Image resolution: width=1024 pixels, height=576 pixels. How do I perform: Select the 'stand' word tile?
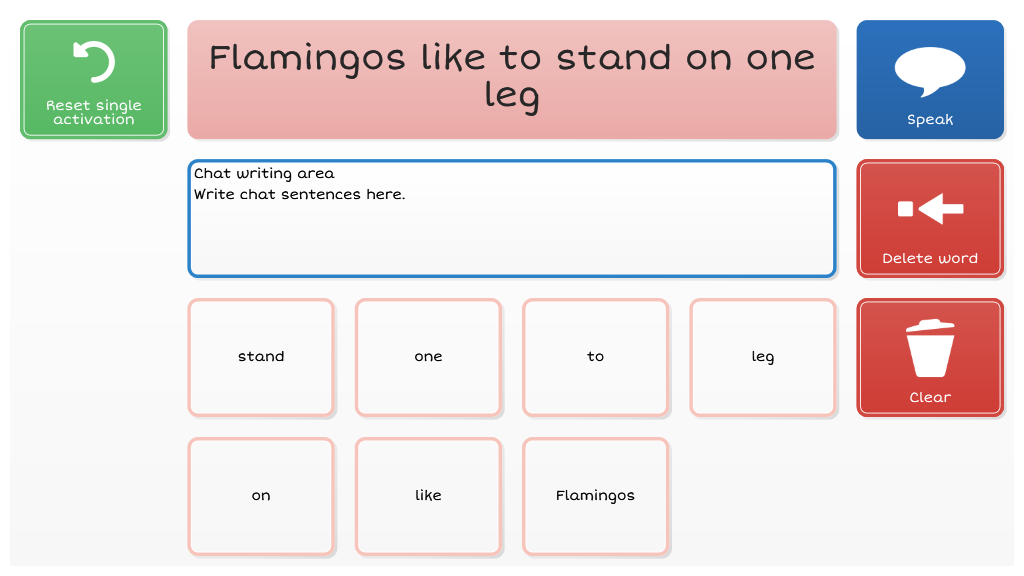coord(261,357)
